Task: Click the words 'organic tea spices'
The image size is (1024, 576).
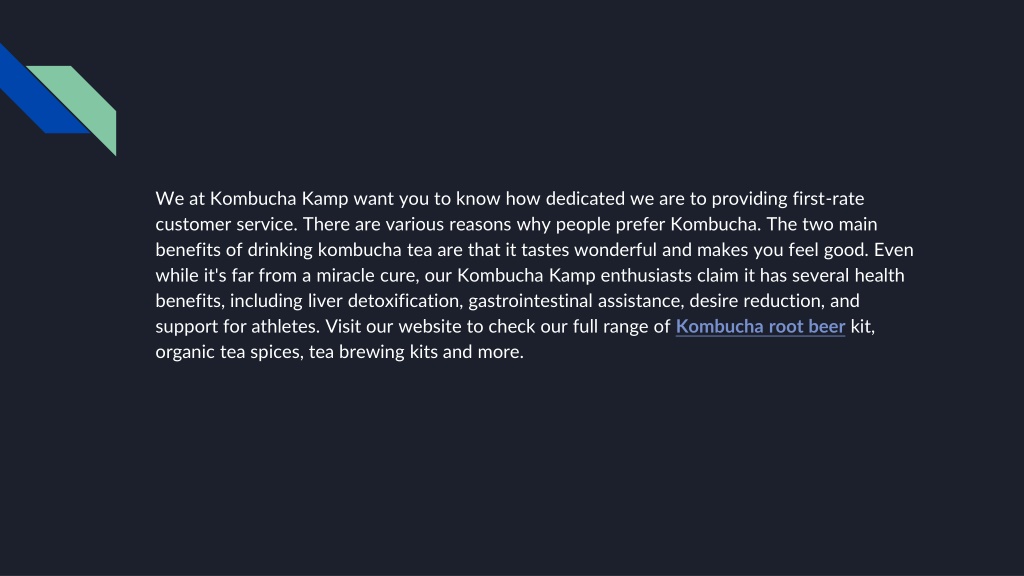Action: pos(230,352)
